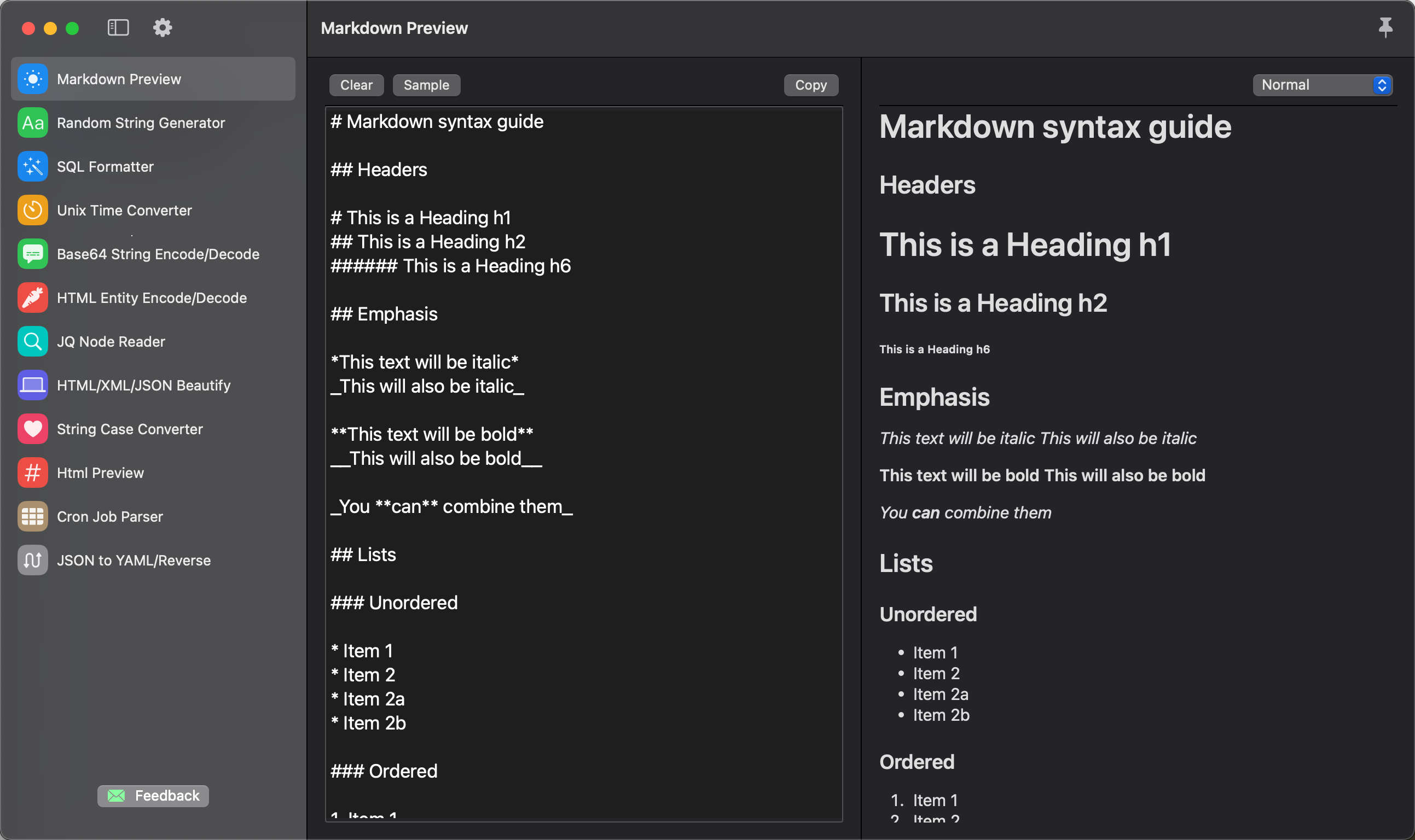
Task: Click the '## Emphasis' editor line
Action: tap(384, 313)
